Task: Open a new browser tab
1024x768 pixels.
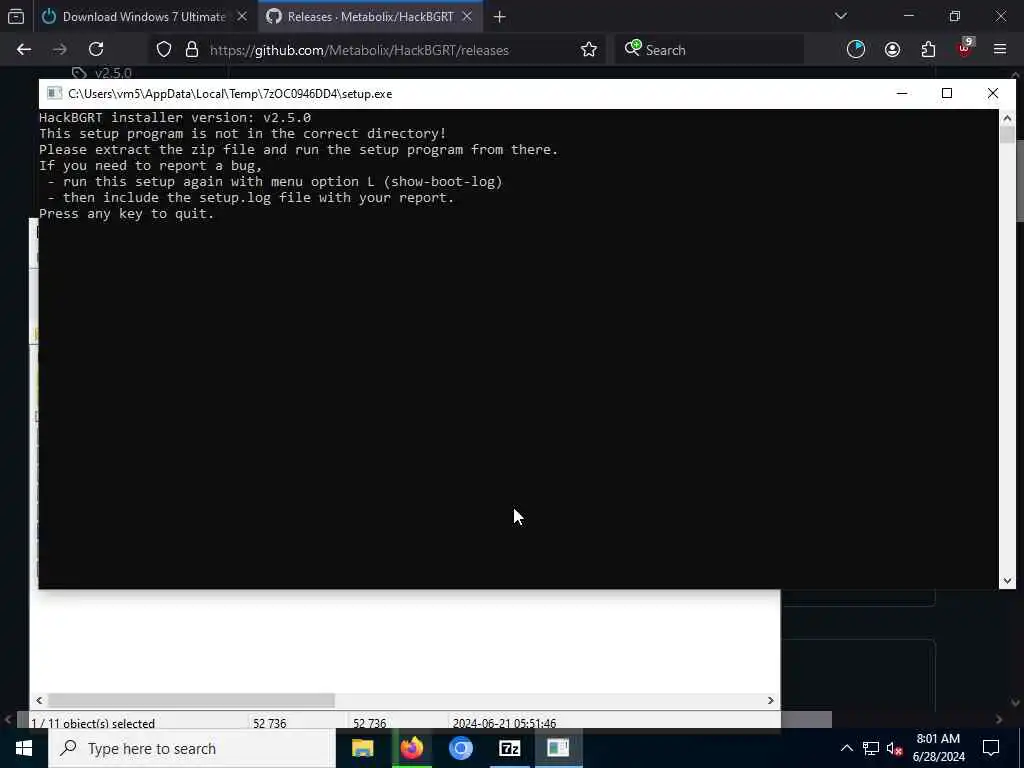Action: point(500,17)
